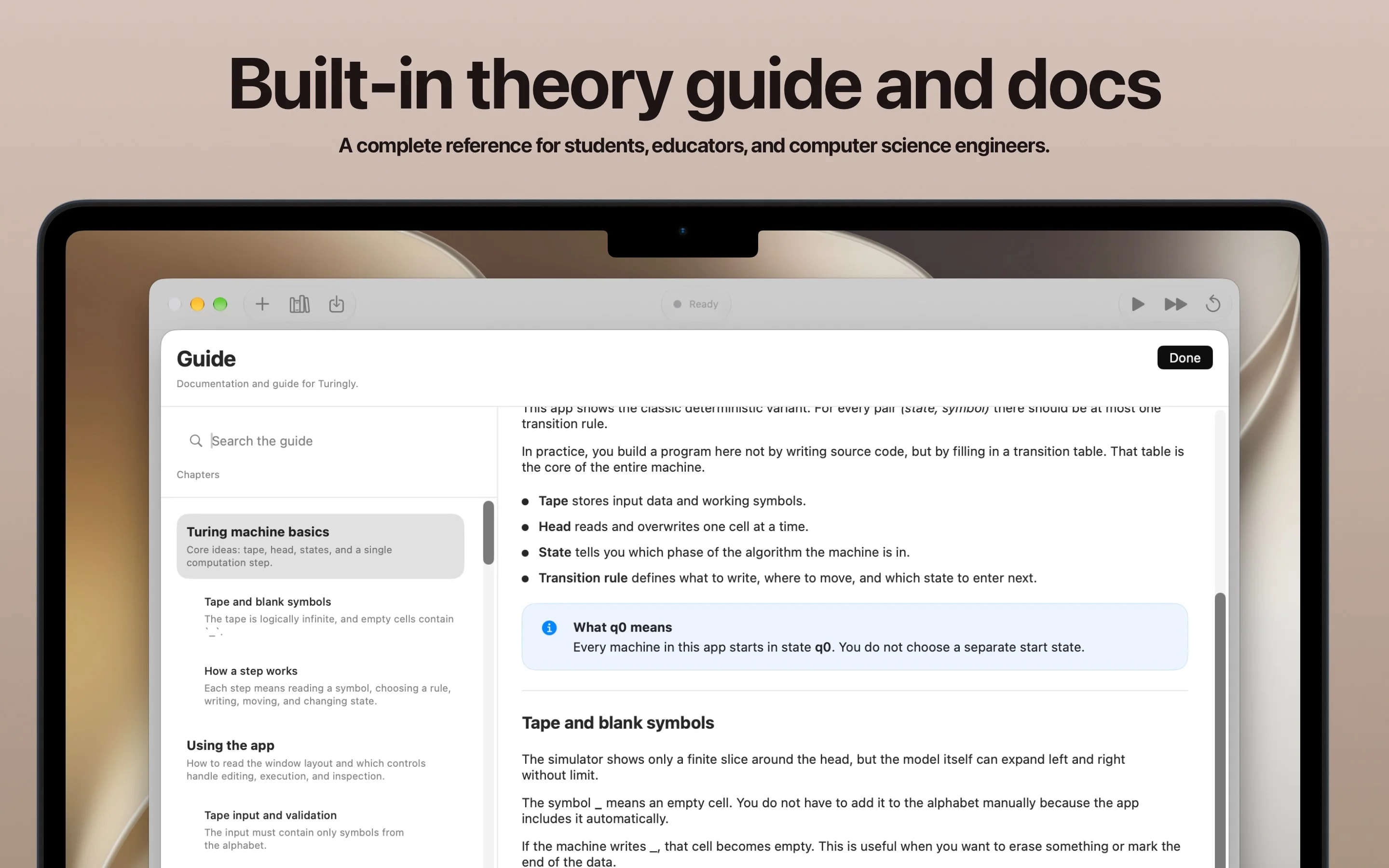Click the Guide title
The image size is (1389, 868).
(206, 359)
